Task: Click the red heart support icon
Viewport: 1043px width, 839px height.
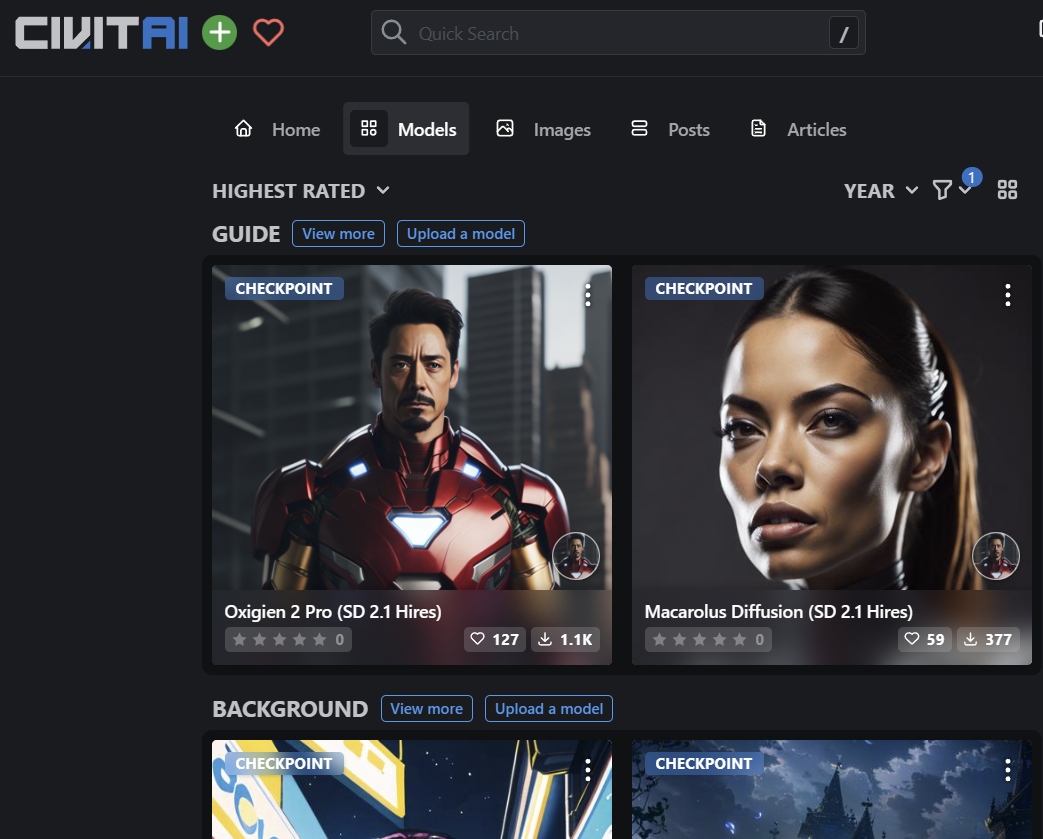Action: (x=268, y=33)
